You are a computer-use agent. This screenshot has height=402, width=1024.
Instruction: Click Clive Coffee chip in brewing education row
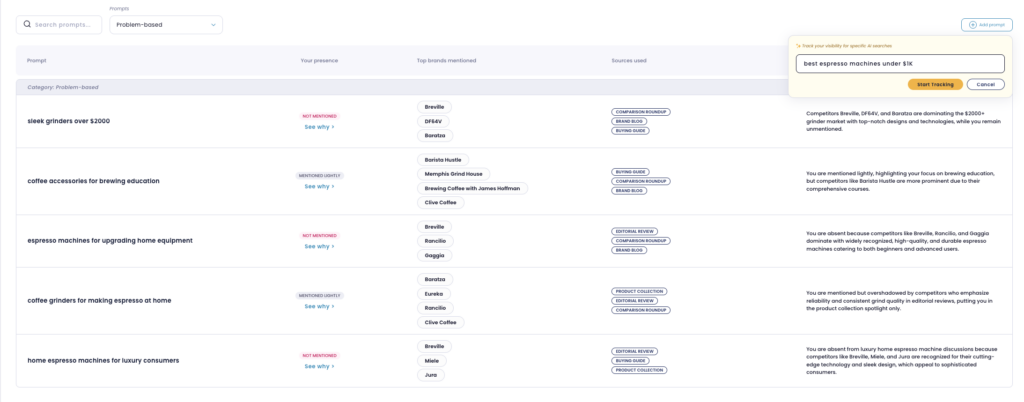pos(441,203)
